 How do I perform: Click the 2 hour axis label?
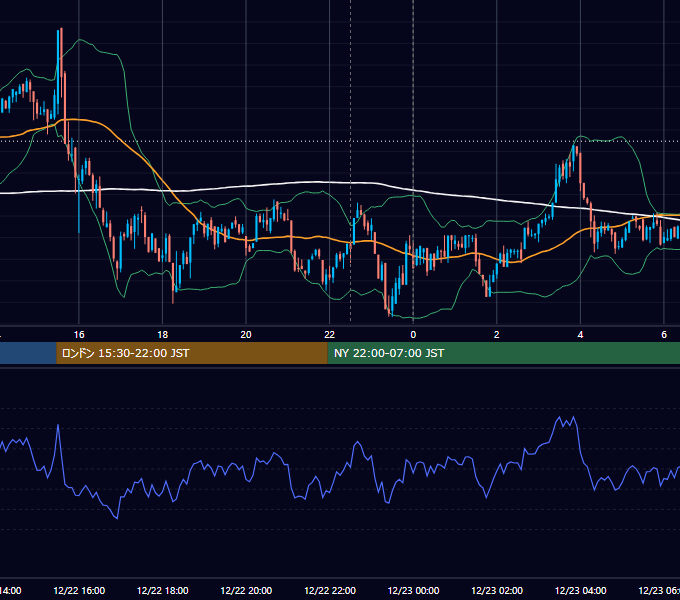[497, 335]
